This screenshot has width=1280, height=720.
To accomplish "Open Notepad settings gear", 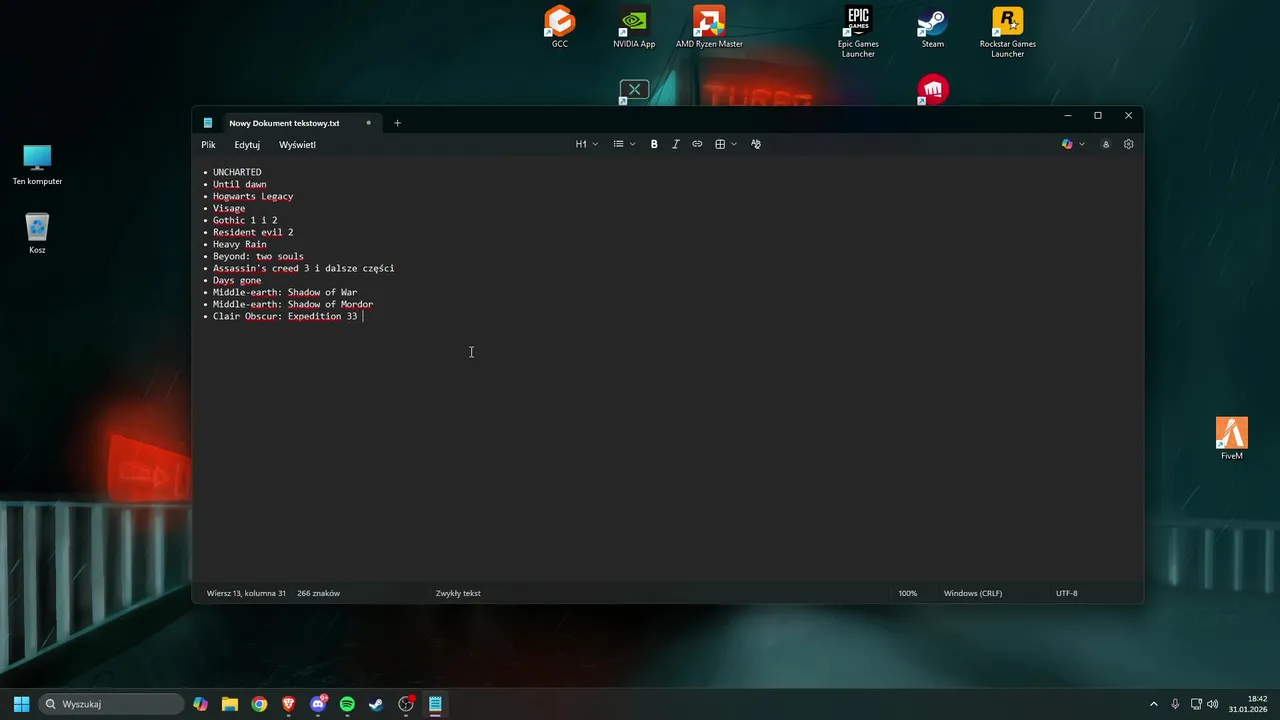I will click(x=1129, y=144).
